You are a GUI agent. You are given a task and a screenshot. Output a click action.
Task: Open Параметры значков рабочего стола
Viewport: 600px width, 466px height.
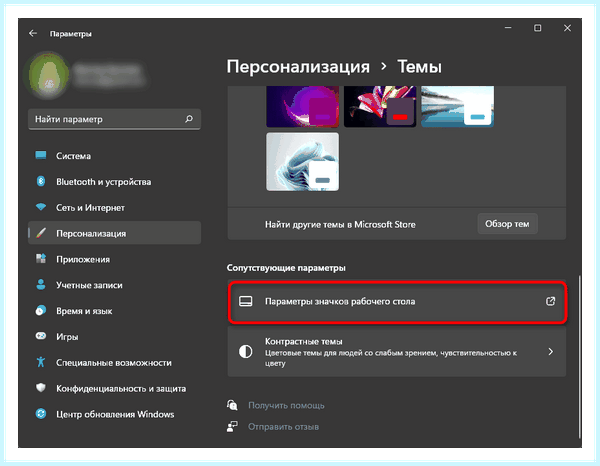(x=397, y=301)
